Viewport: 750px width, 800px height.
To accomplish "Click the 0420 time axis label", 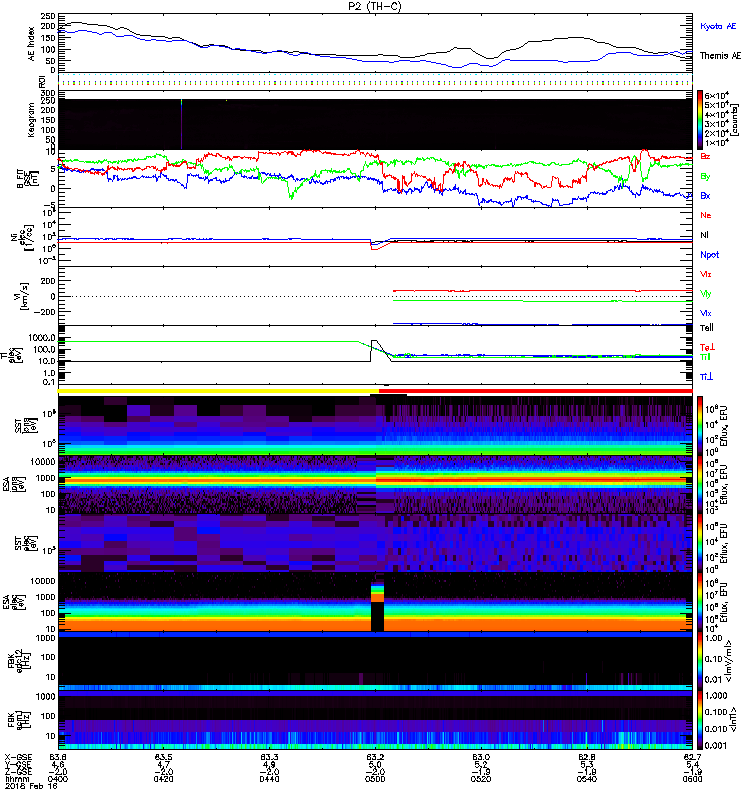I will [163, 779].
